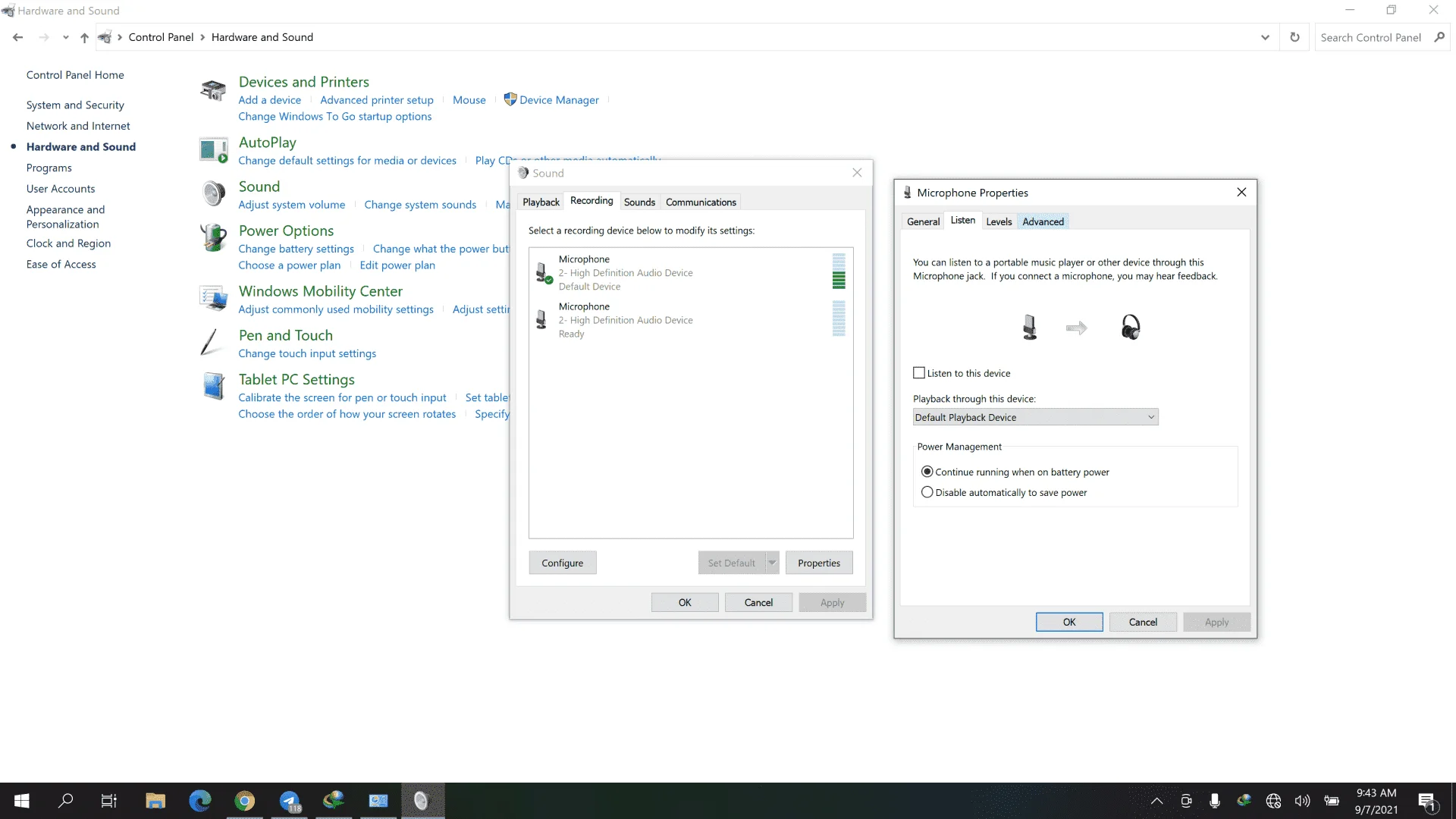1456x819 pixels.
Task: Open the Windows Start menu
Action: pos(22,801)
